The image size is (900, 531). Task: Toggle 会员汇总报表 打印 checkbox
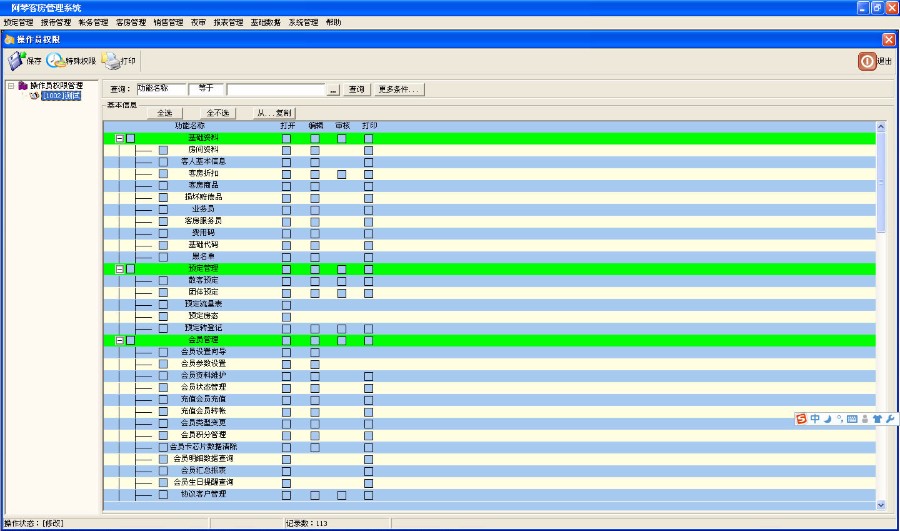coord(368,471)
